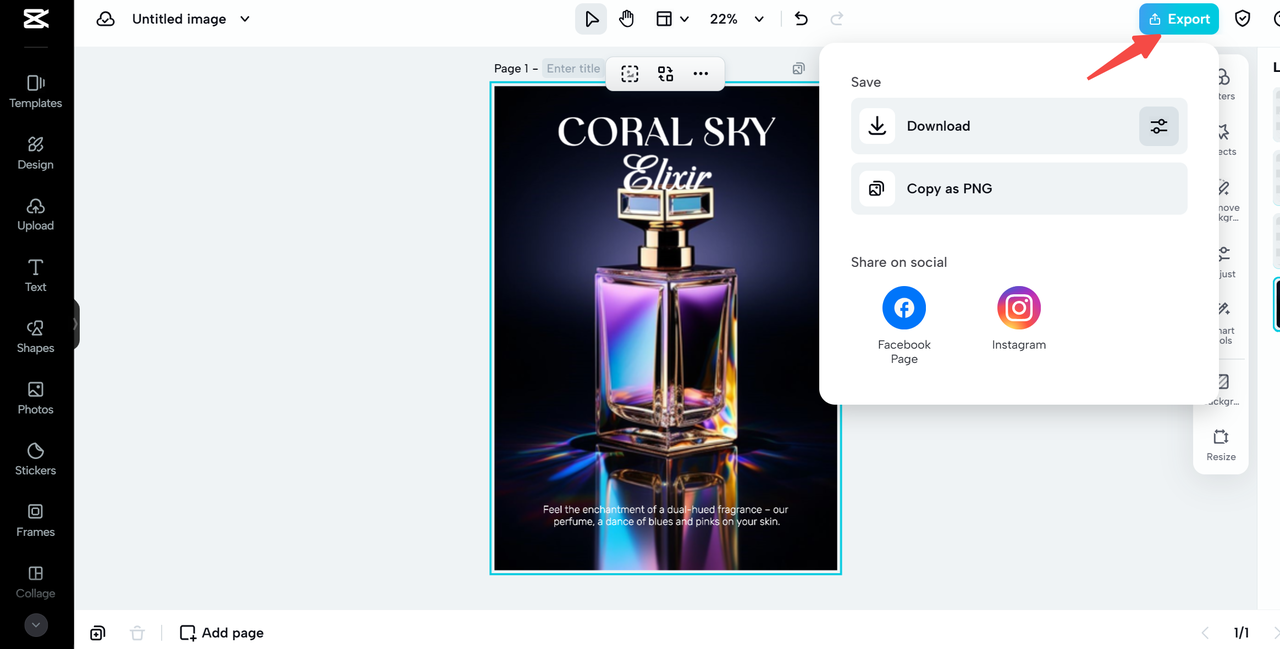Image resolution: width=1280 pixels, height=649 pixels.
Task: Open the shield privacy icon
Action: pos(1243,19)
